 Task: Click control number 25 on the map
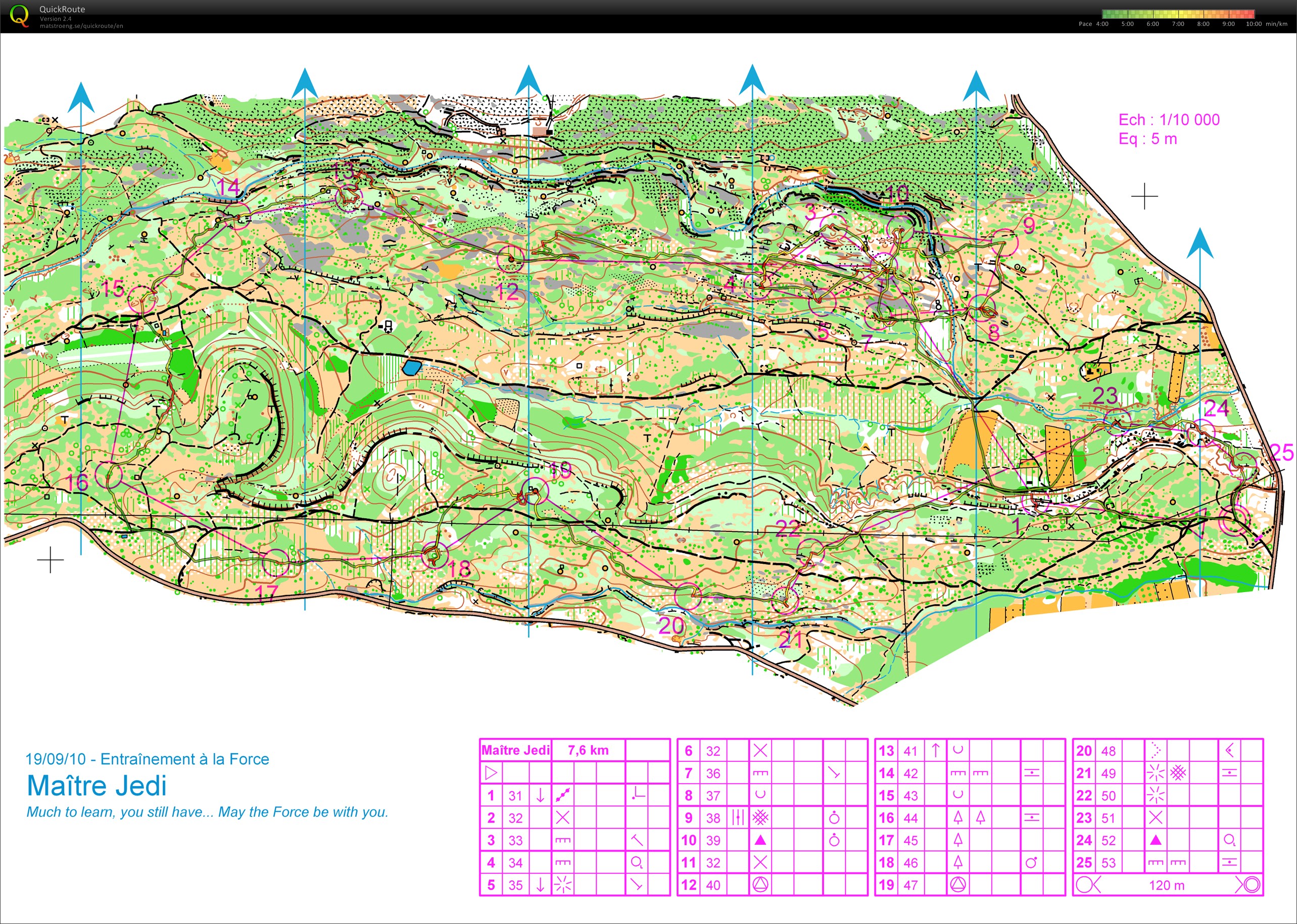(1282, 452)
